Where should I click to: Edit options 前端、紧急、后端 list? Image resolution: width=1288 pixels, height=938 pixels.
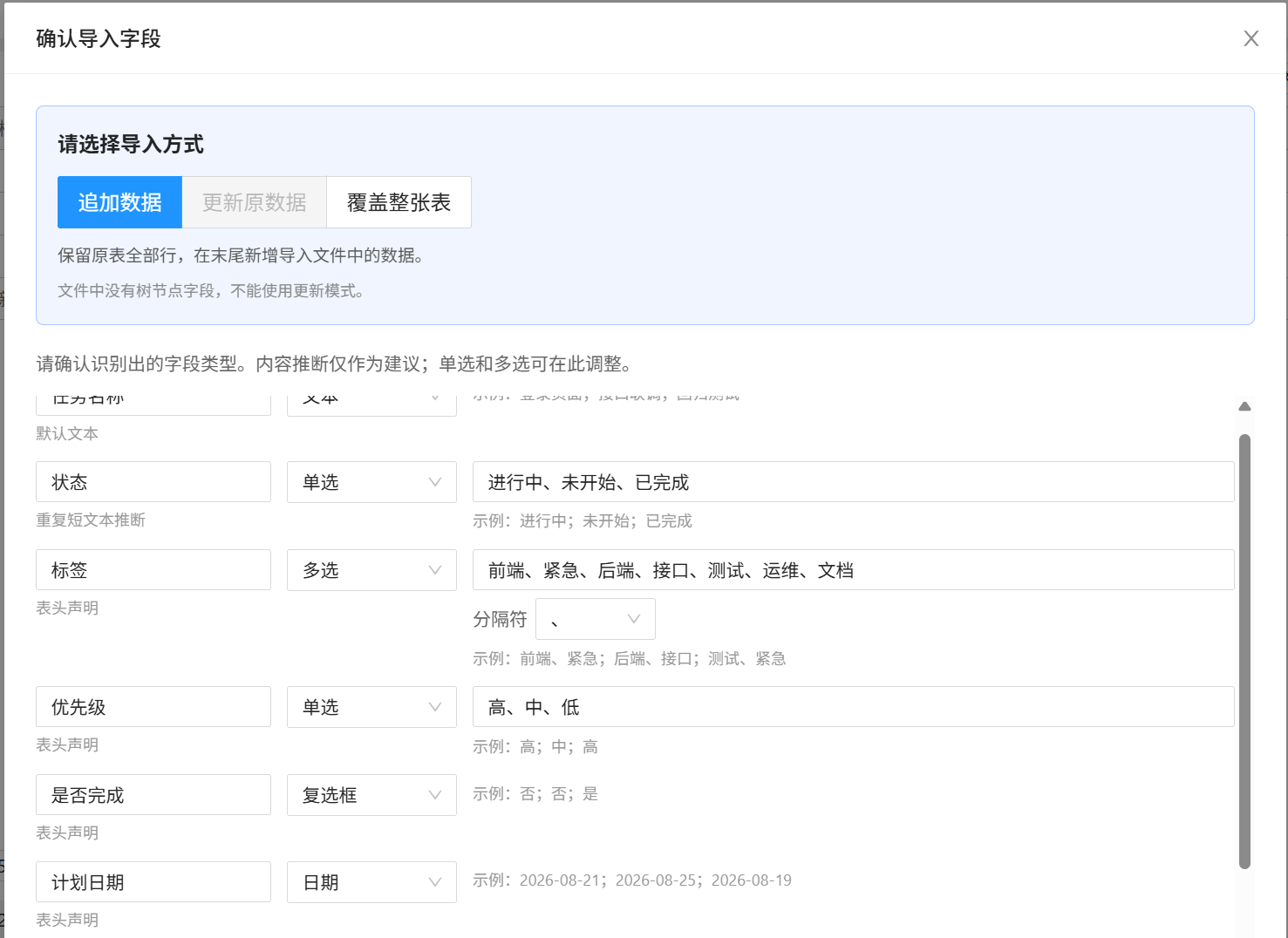pyautogui.click(x=853, y=570)
